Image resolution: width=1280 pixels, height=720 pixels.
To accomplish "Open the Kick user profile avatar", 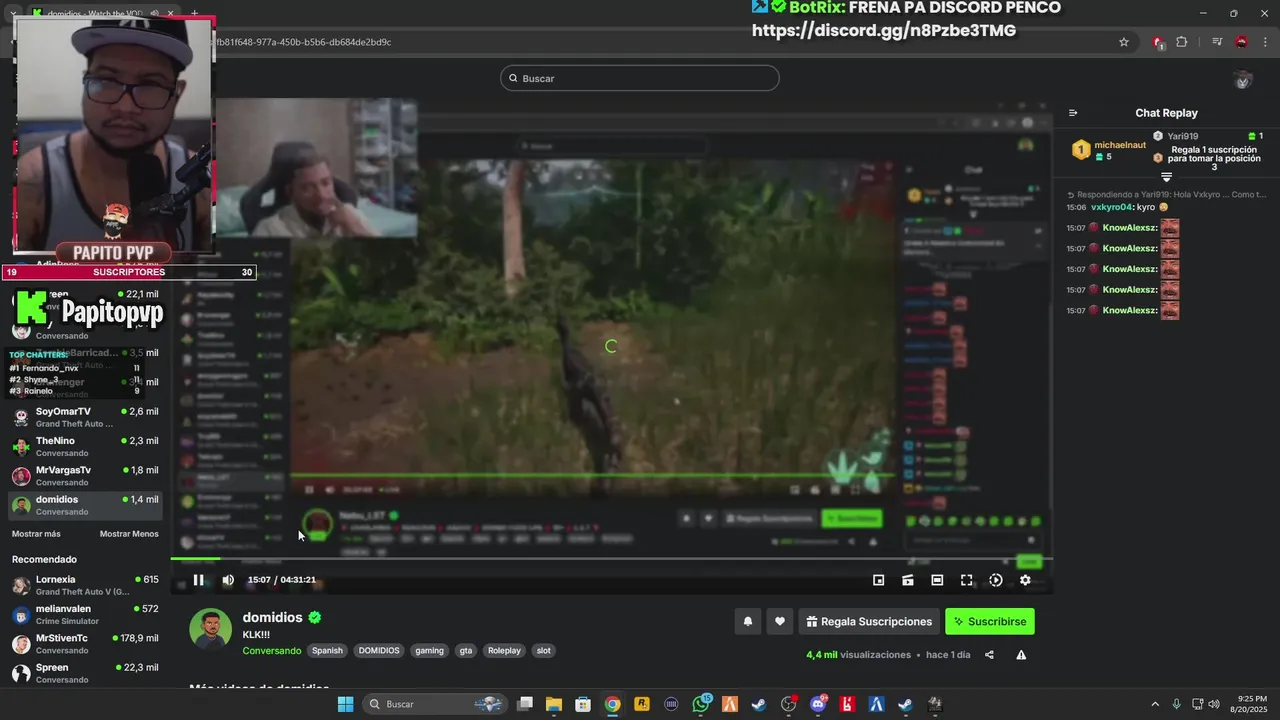I will 1243,80.
